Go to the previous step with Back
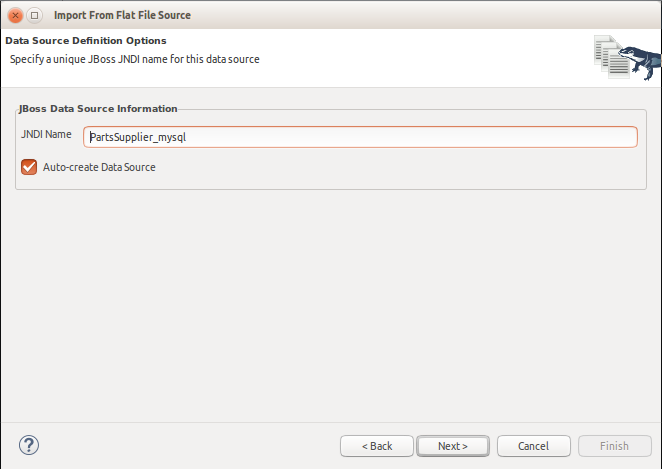Screen dimensions: 662x469 (376, 446)
